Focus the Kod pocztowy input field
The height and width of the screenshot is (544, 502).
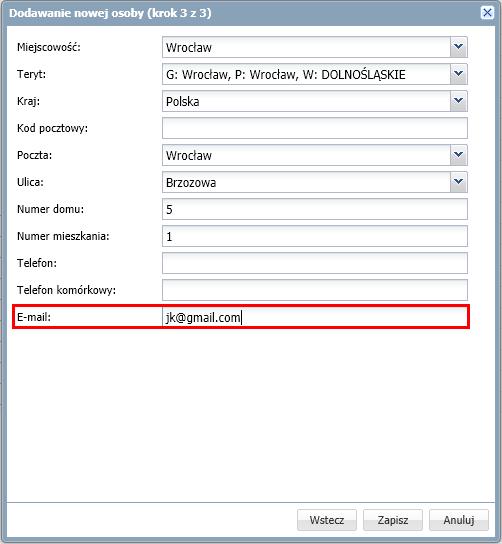tap(315, 128)
